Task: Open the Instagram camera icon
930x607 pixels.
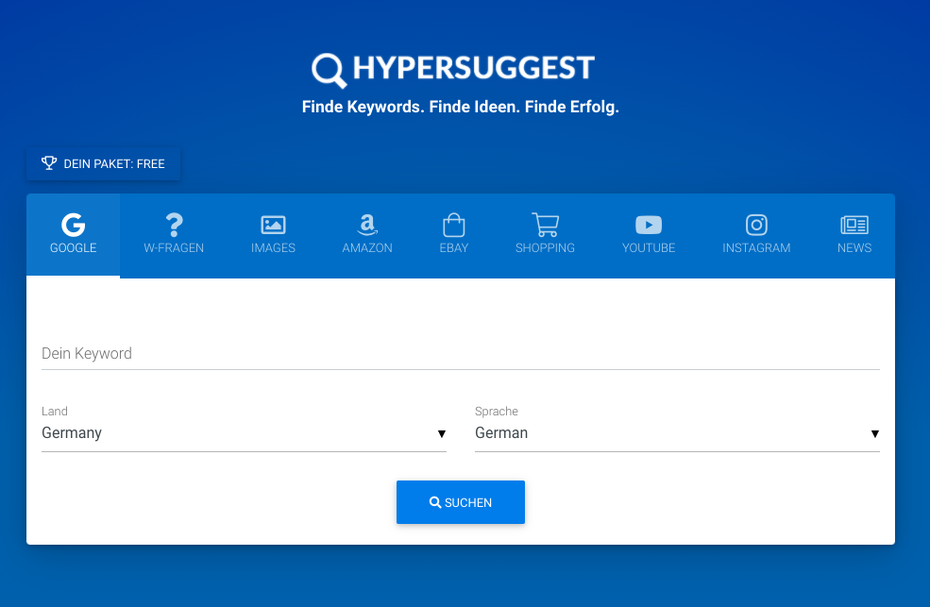Action: pyautogui.click(x=756, y=225)
